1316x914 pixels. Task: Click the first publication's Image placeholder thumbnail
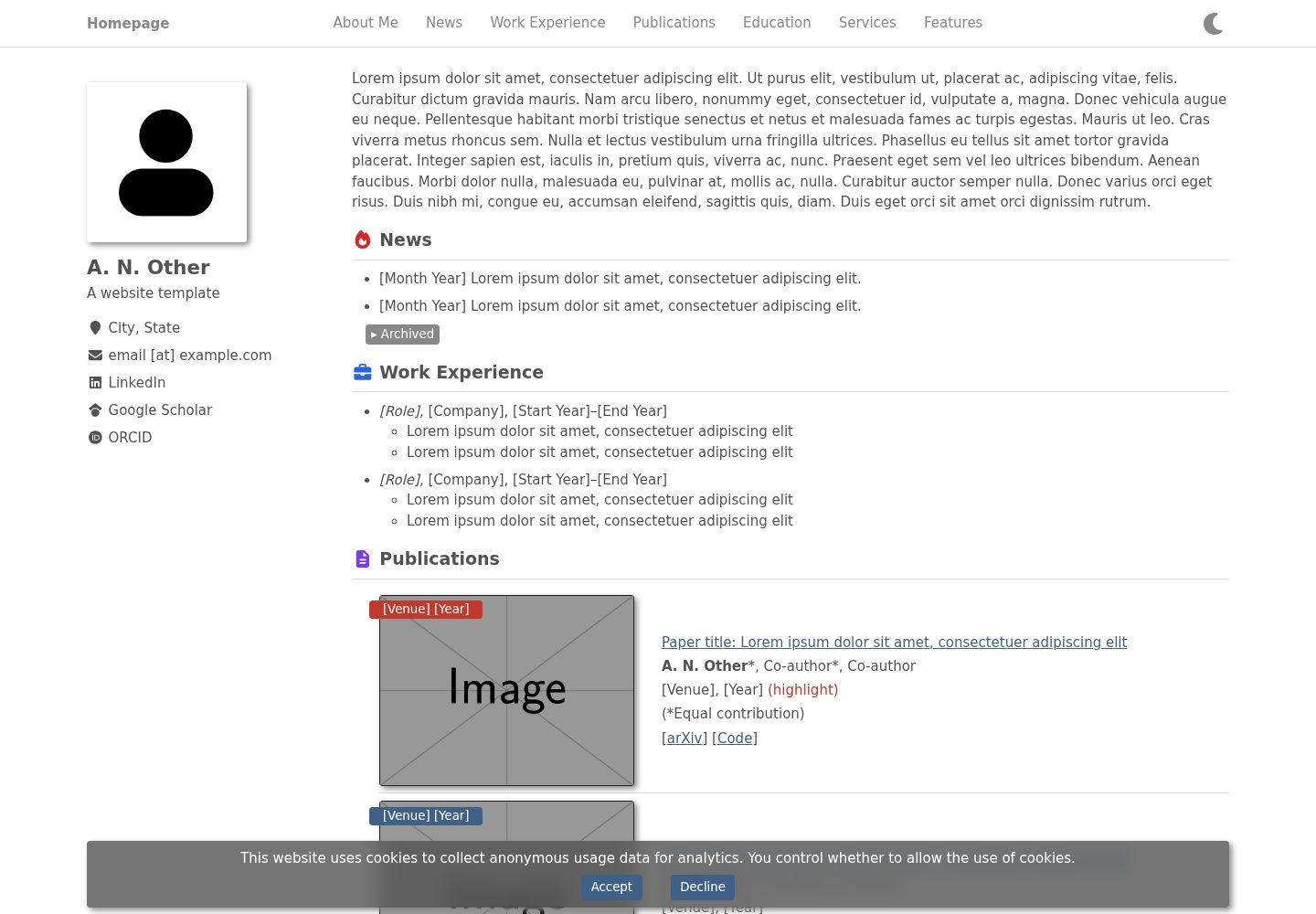pos(506,690)
